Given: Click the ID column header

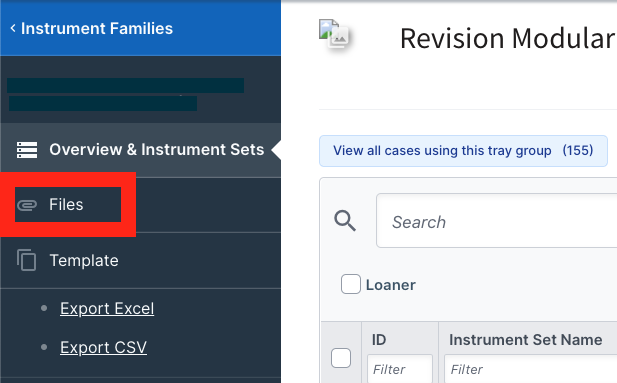Looking at the screenshot, I should [x=379, y=340].
